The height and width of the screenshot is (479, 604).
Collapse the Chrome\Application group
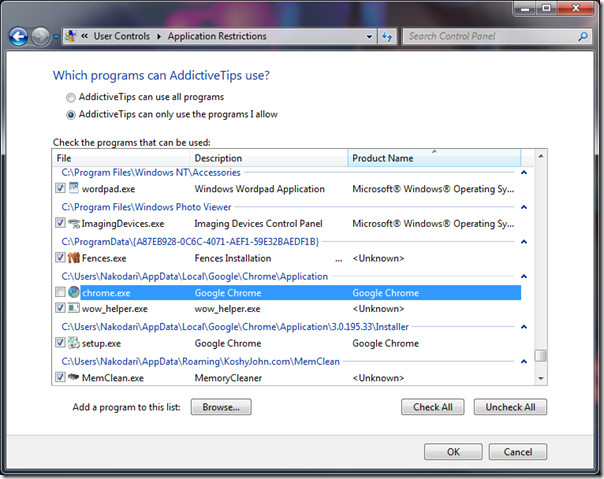coord(523,277)
